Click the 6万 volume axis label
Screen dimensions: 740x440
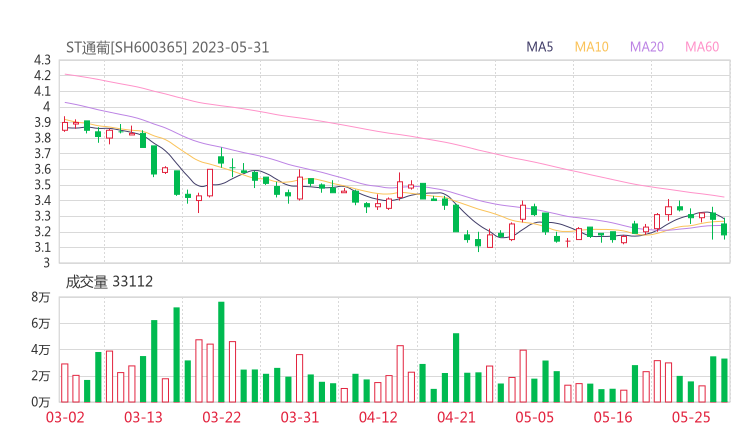click(41, 324)
